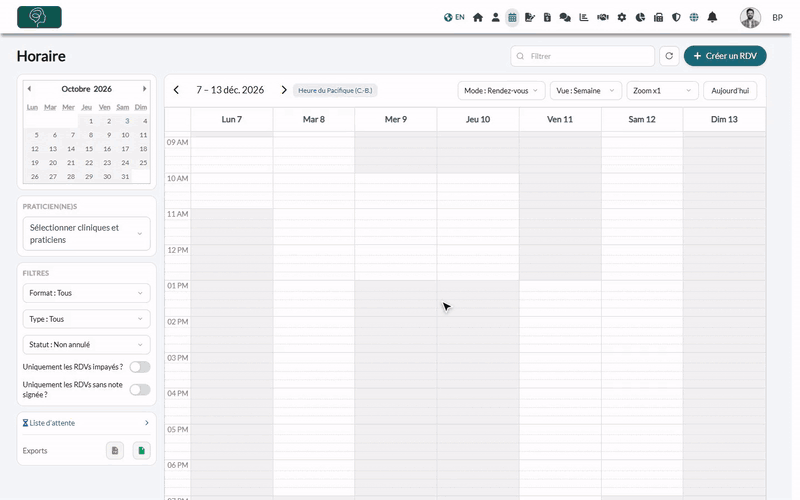The image size is (800, 500).
Task: Toggle appointments without signed note switch
Action: [x=140, y=390]
